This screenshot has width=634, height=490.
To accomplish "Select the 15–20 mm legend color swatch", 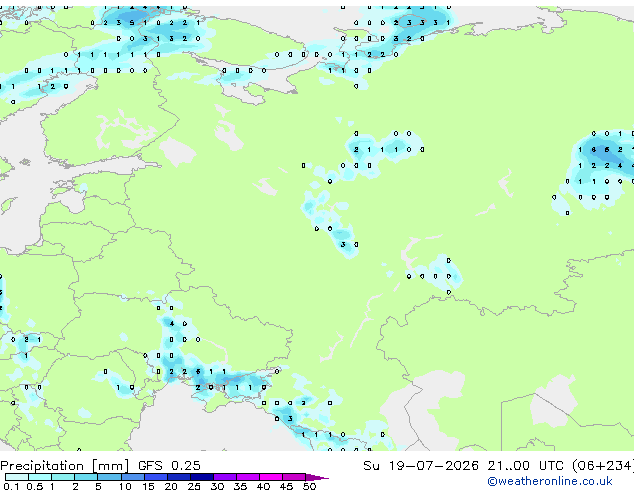I will click(x=155, y=477).
